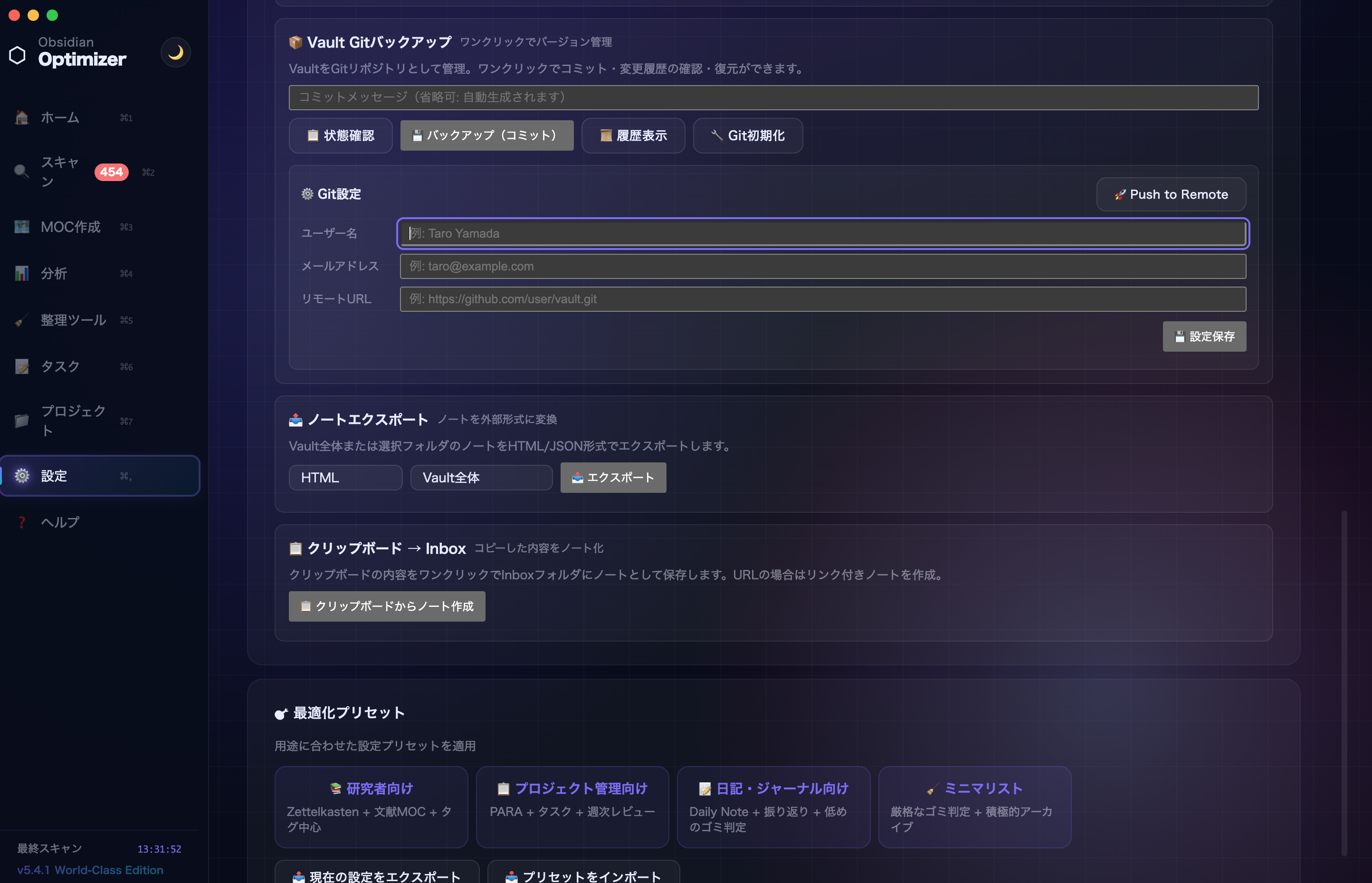Image resolution: width=1372 pixels, height=883 pixels.
Task: Click the Vault Gitバックアップ package icon
Action: (295, 42)
